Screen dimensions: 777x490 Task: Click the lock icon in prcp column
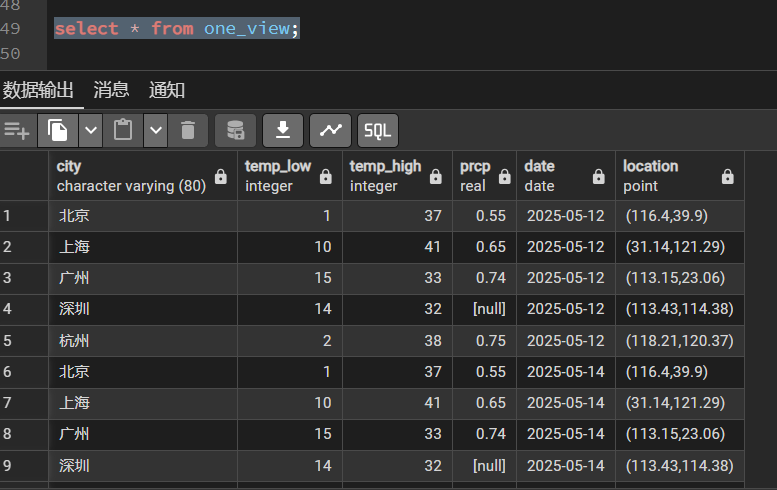(504, 176)
